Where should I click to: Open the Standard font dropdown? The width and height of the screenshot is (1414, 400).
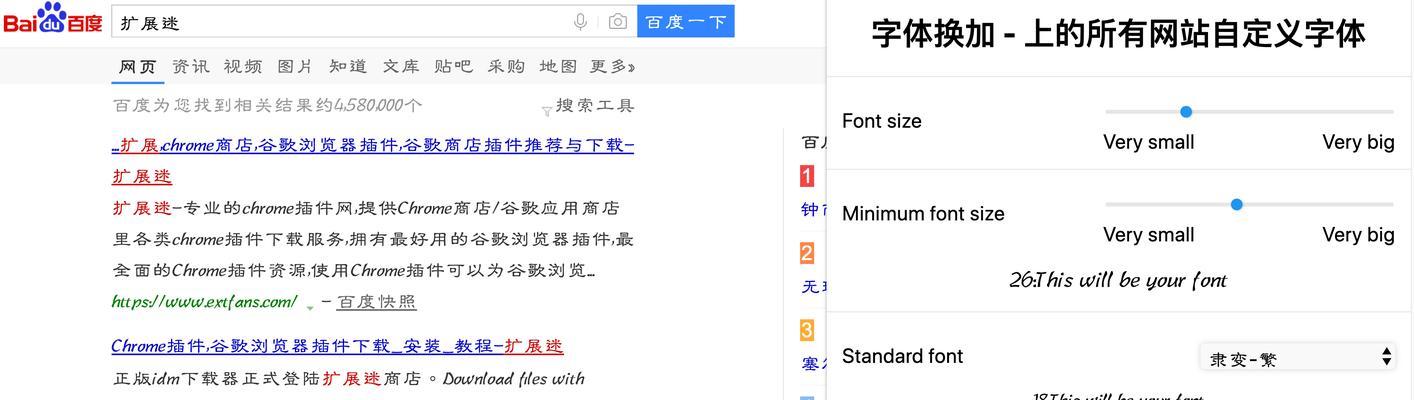(x=1298, y=357)
